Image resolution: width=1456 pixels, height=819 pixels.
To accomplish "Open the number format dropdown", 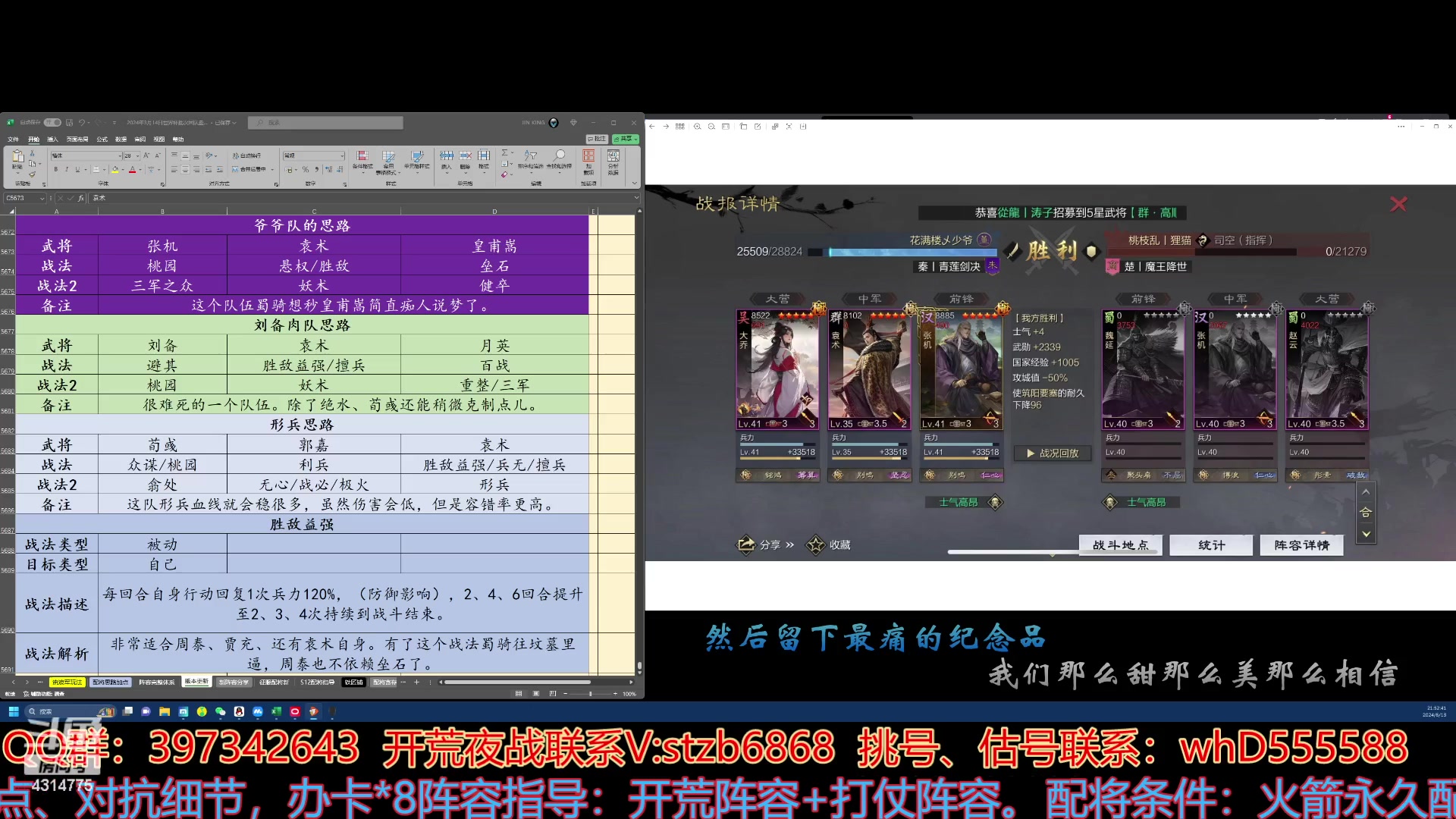I will click(342, 155).
